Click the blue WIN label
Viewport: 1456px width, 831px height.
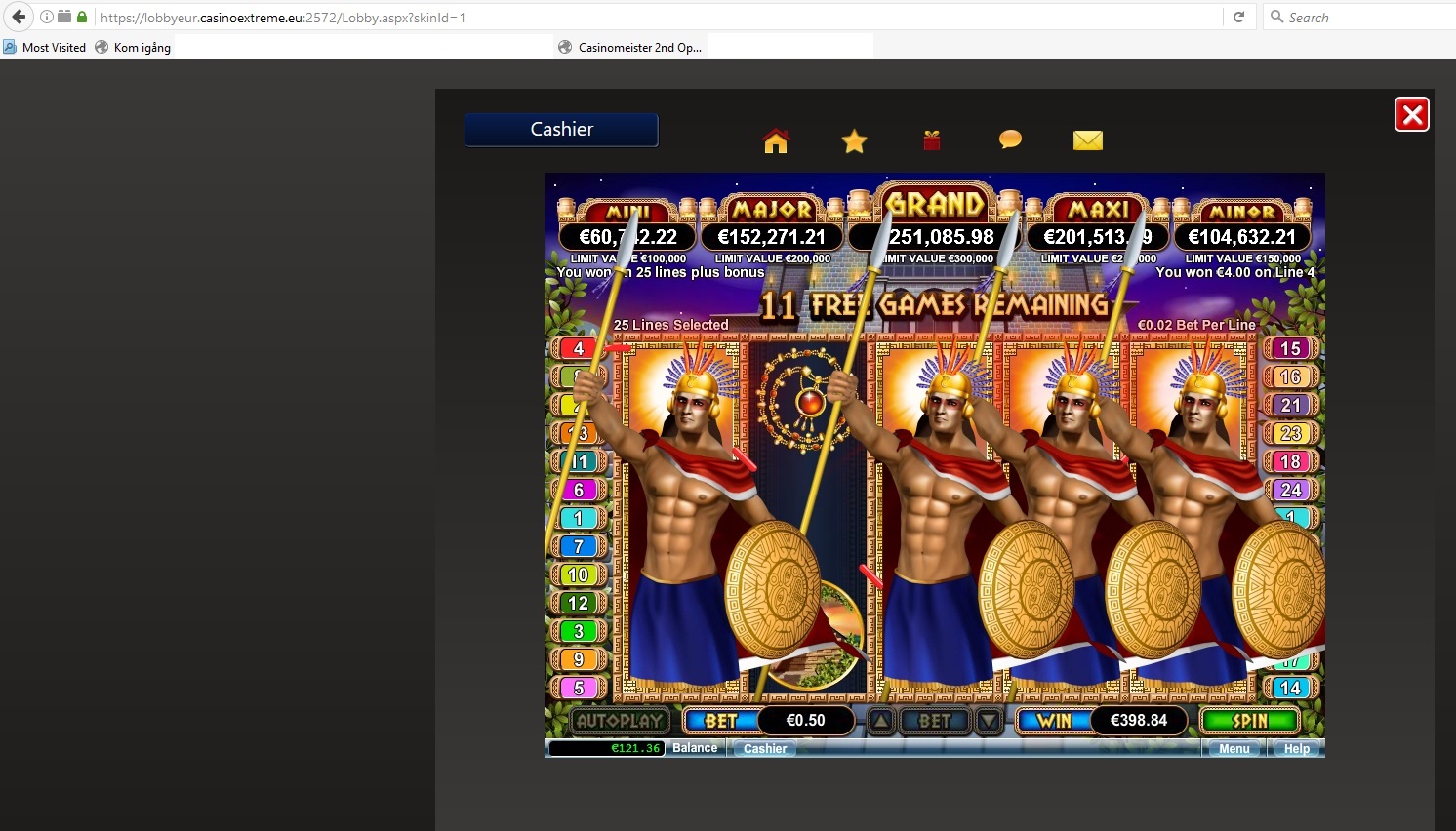pyautogui.click(x=1054, y=721)
